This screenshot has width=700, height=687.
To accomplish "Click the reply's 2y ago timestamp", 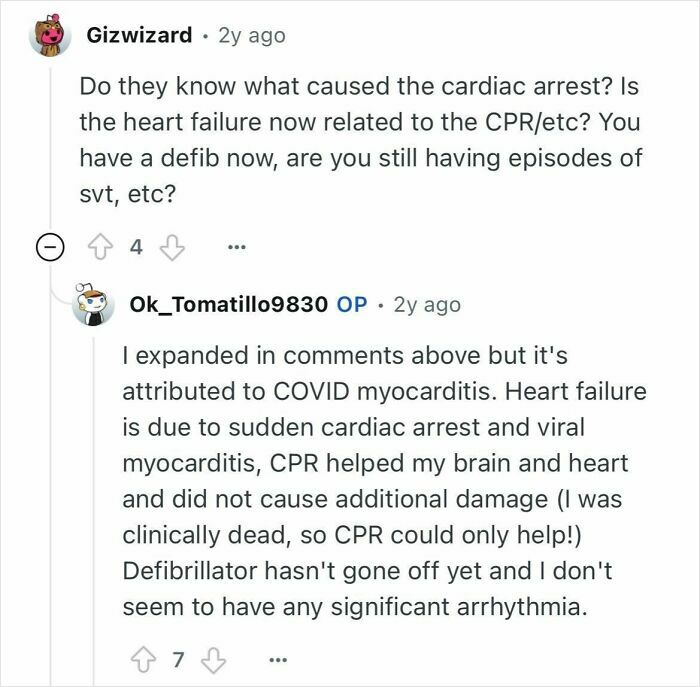I will click(x=427, y=305).
